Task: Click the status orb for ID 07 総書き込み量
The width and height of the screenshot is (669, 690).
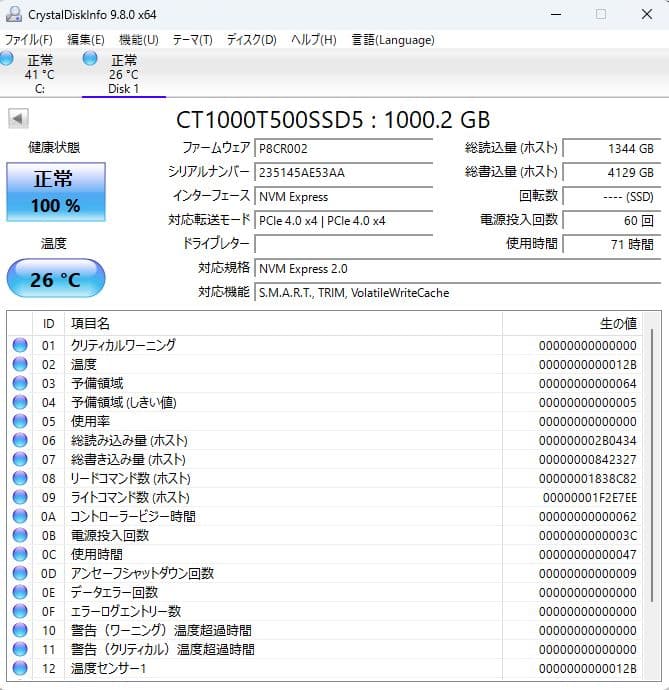Action: point(20,459)
